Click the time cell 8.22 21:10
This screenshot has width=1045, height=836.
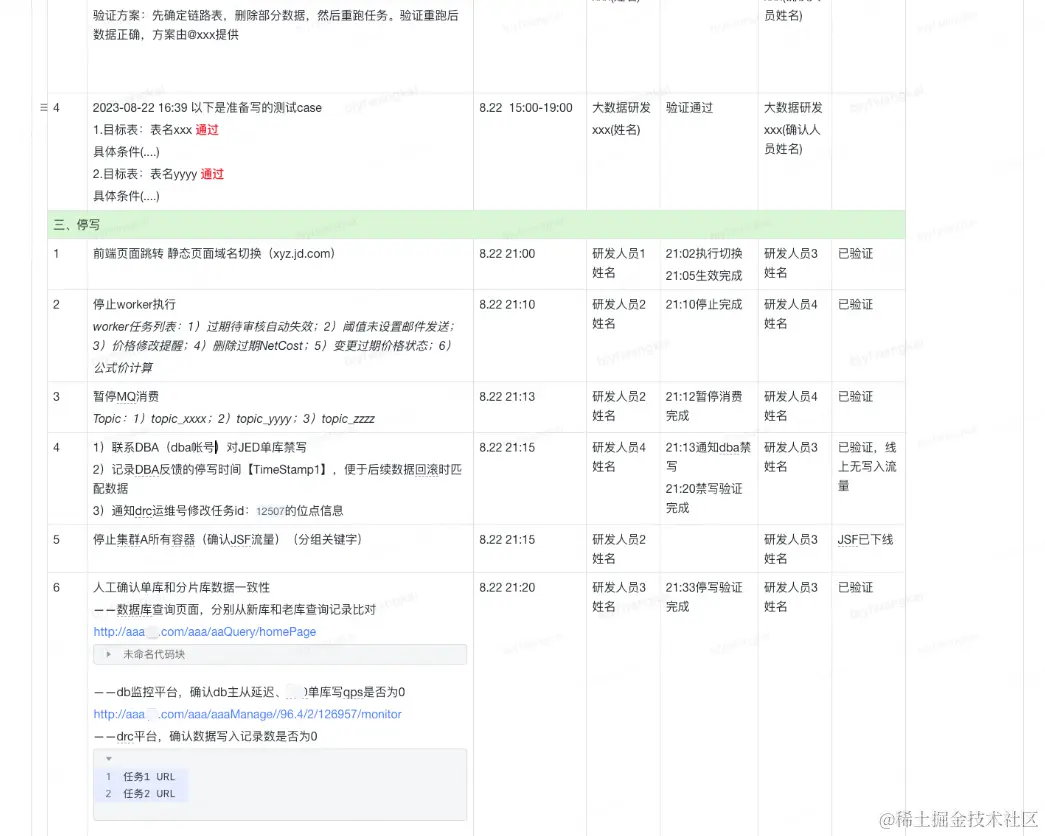(507, 304)
